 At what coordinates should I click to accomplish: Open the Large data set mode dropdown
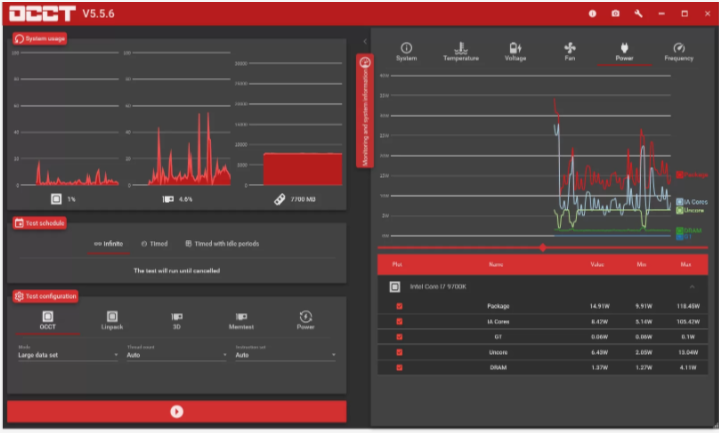[68, 355]
